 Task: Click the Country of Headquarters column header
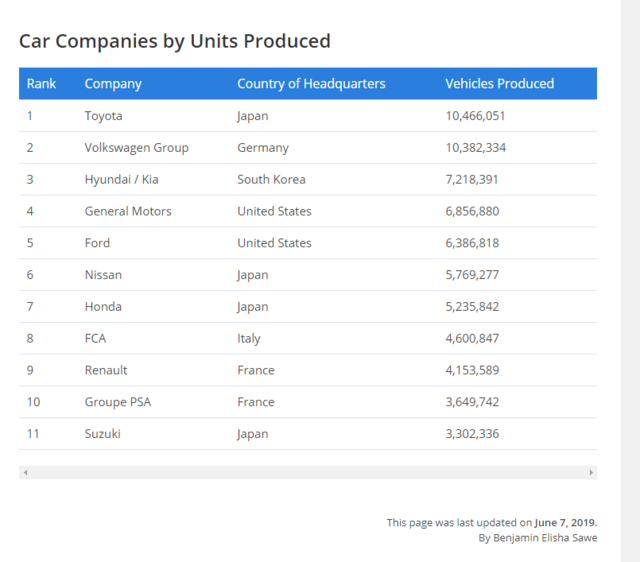click(x=311, y=84)
